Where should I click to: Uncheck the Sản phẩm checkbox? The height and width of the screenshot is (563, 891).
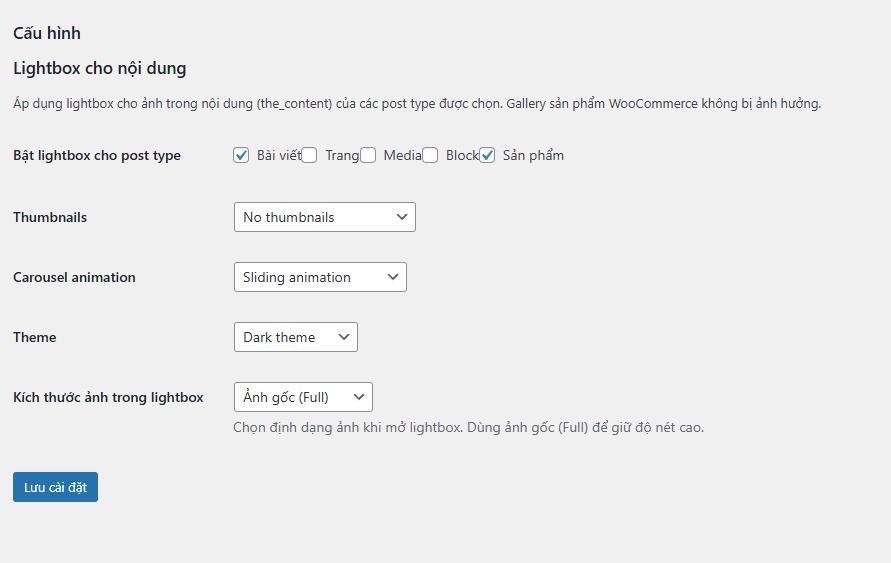click(x=487, y=155)
